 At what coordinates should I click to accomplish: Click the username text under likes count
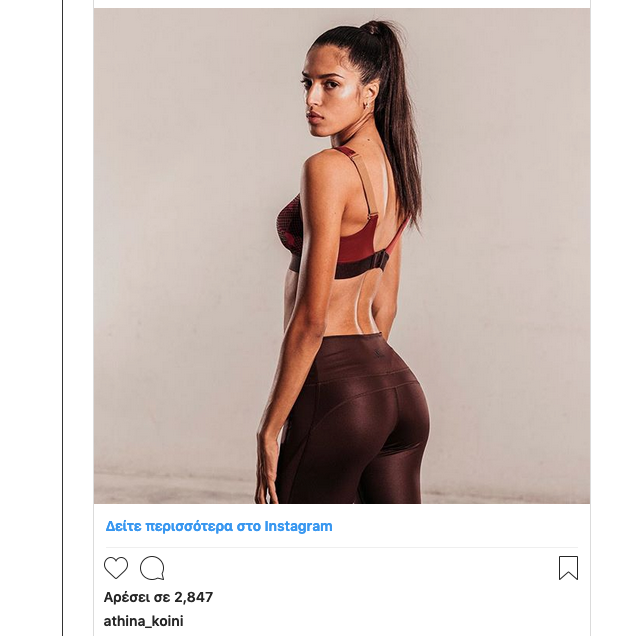click(144, 621)
